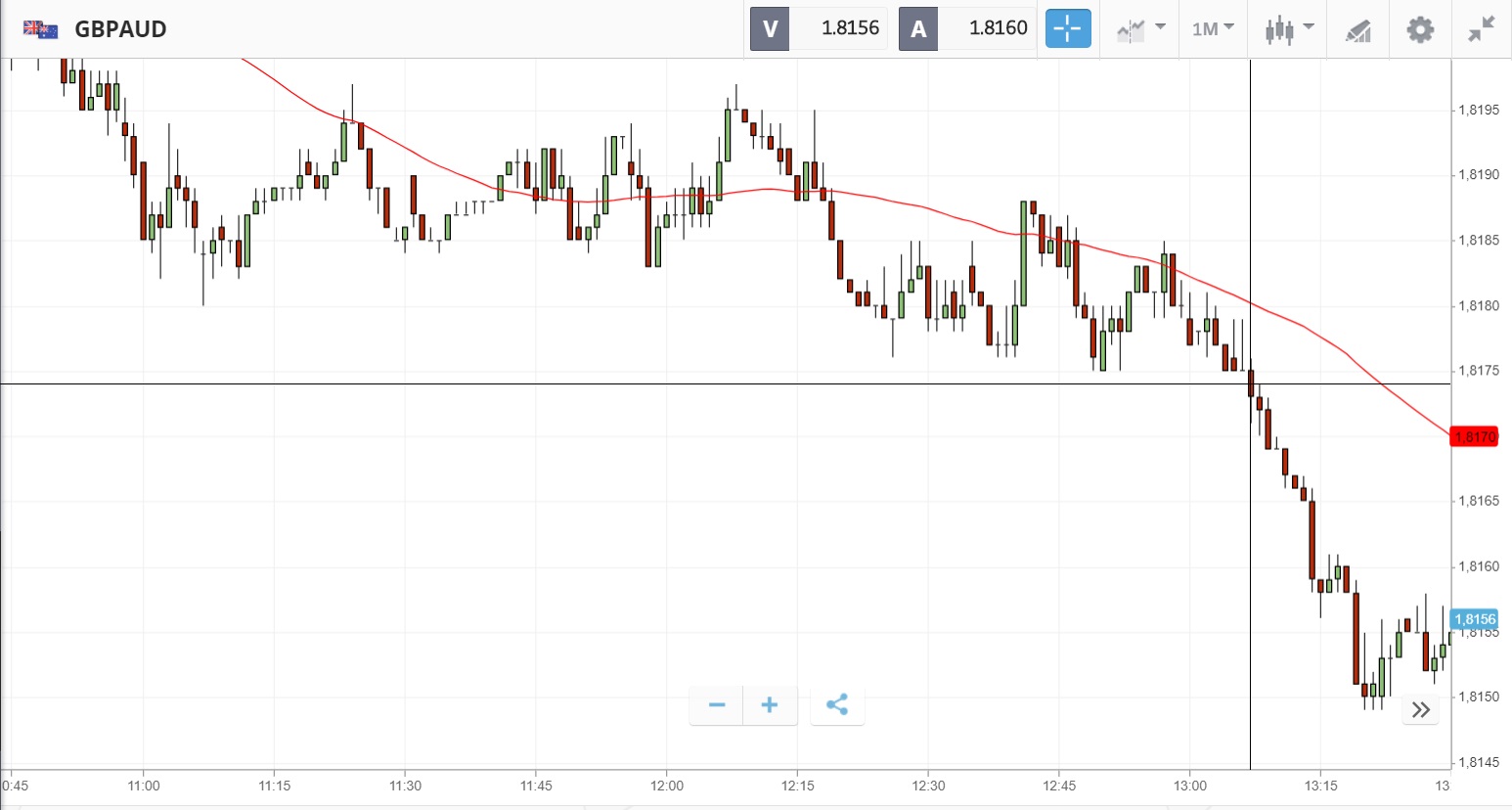Click the blue 1.8156 current price label
Image resolution: width=1512 pixels, height=810 pixels.
point(1474,619)
